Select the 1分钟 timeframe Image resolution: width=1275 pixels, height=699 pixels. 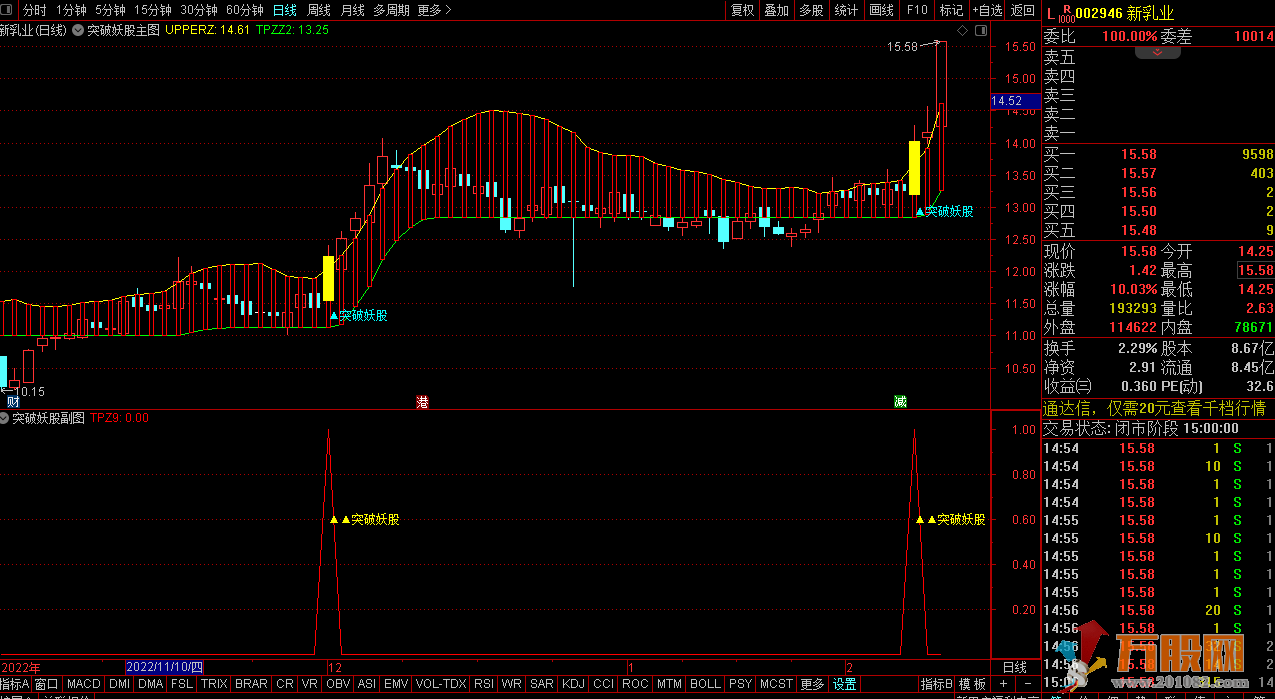(x=72, y=10)
